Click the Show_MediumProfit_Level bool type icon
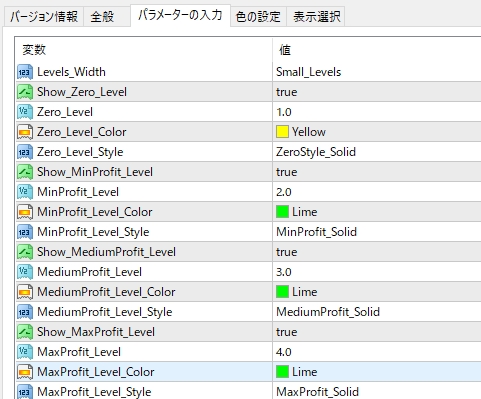 pos(25,252)
